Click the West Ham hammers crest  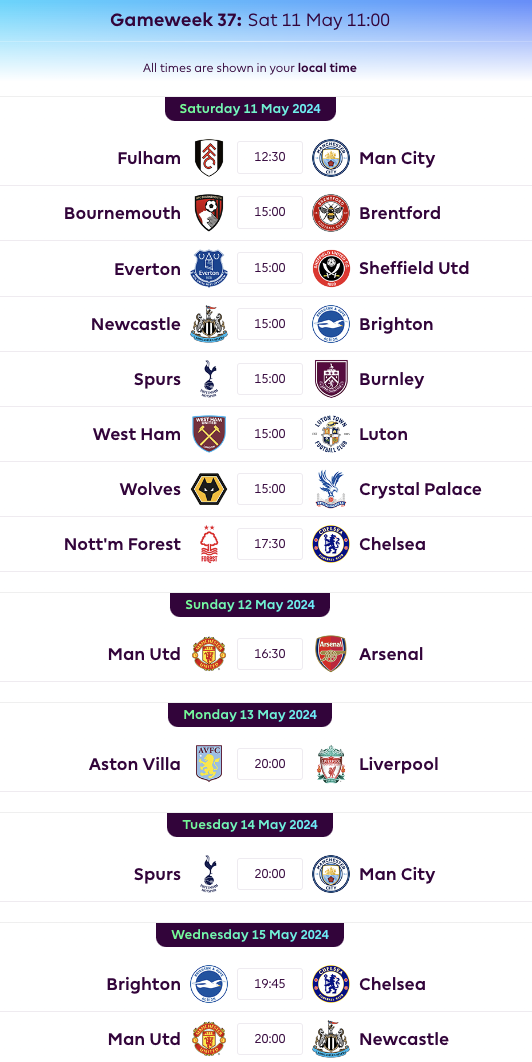coord(209,433)
